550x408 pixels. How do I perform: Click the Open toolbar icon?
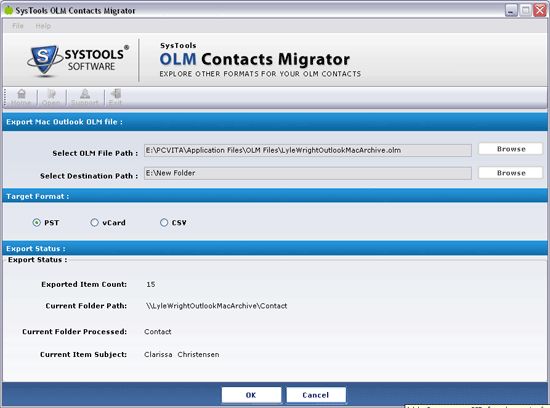(x=51, y=97)
